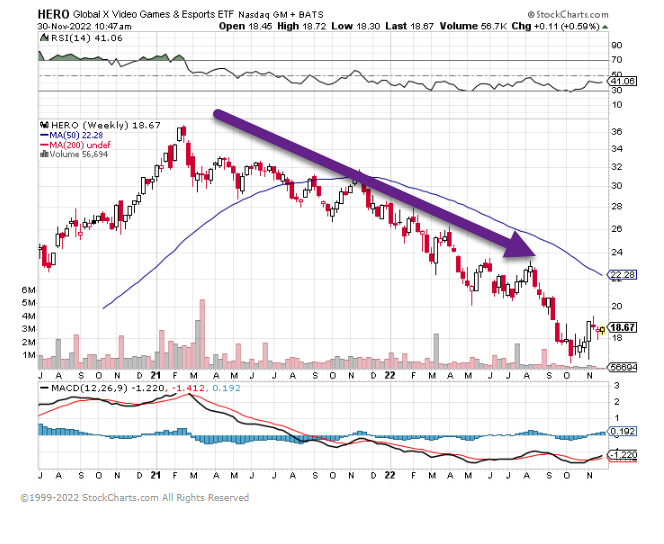Click the 0.192 histogram axis tag
The width and height of the screenshot is (664, 544).
tap(622, 431)
